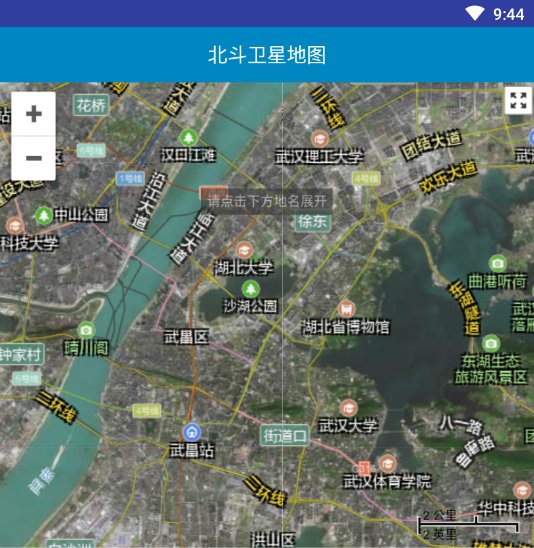Tap the 湖北大学 graduation cap icon
The width and height of the screenshot is (534, 548).
[x=244, y=250]
